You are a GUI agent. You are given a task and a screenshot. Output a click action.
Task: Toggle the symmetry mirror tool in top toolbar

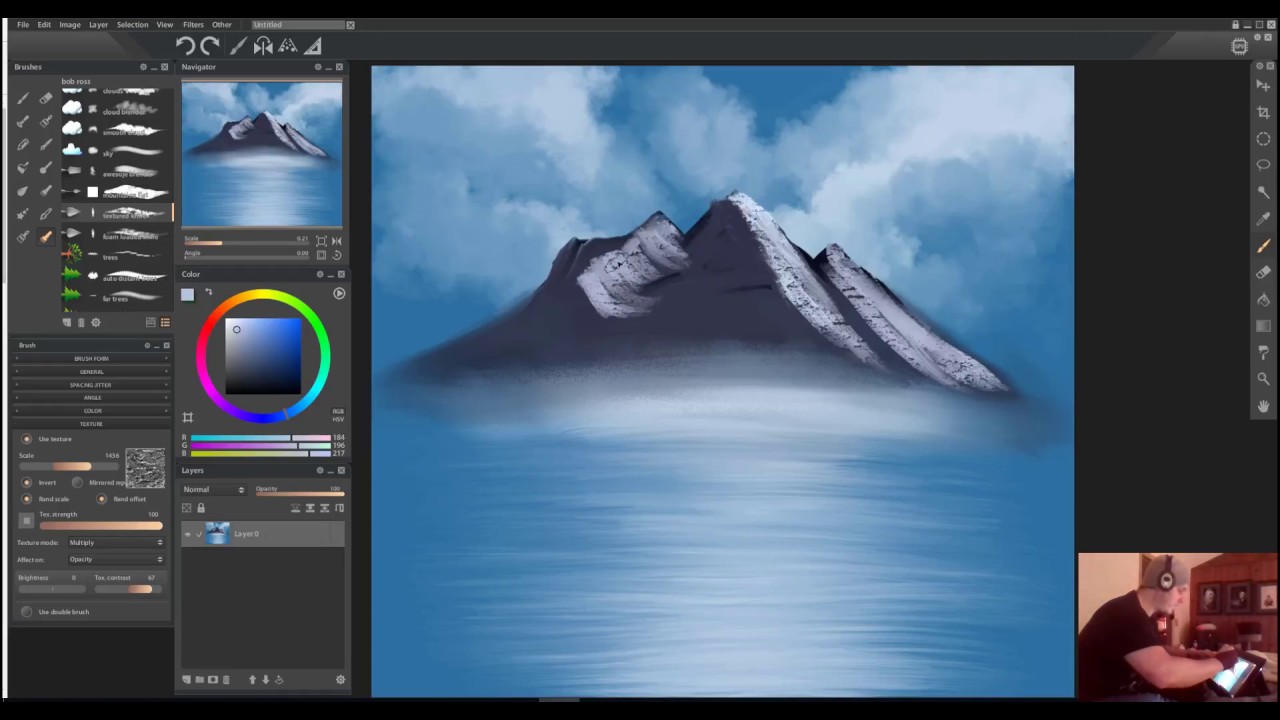(x=263, y=45)
